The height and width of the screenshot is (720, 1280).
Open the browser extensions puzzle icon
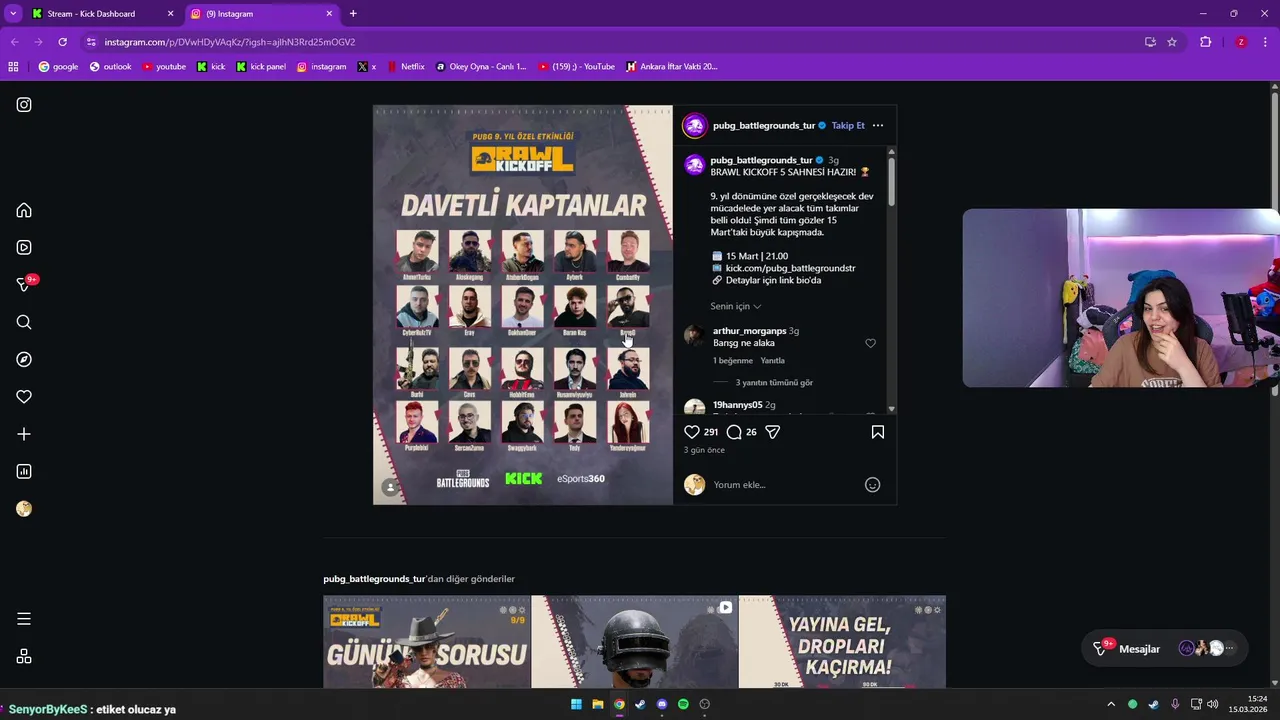(x=1205, y=42)
